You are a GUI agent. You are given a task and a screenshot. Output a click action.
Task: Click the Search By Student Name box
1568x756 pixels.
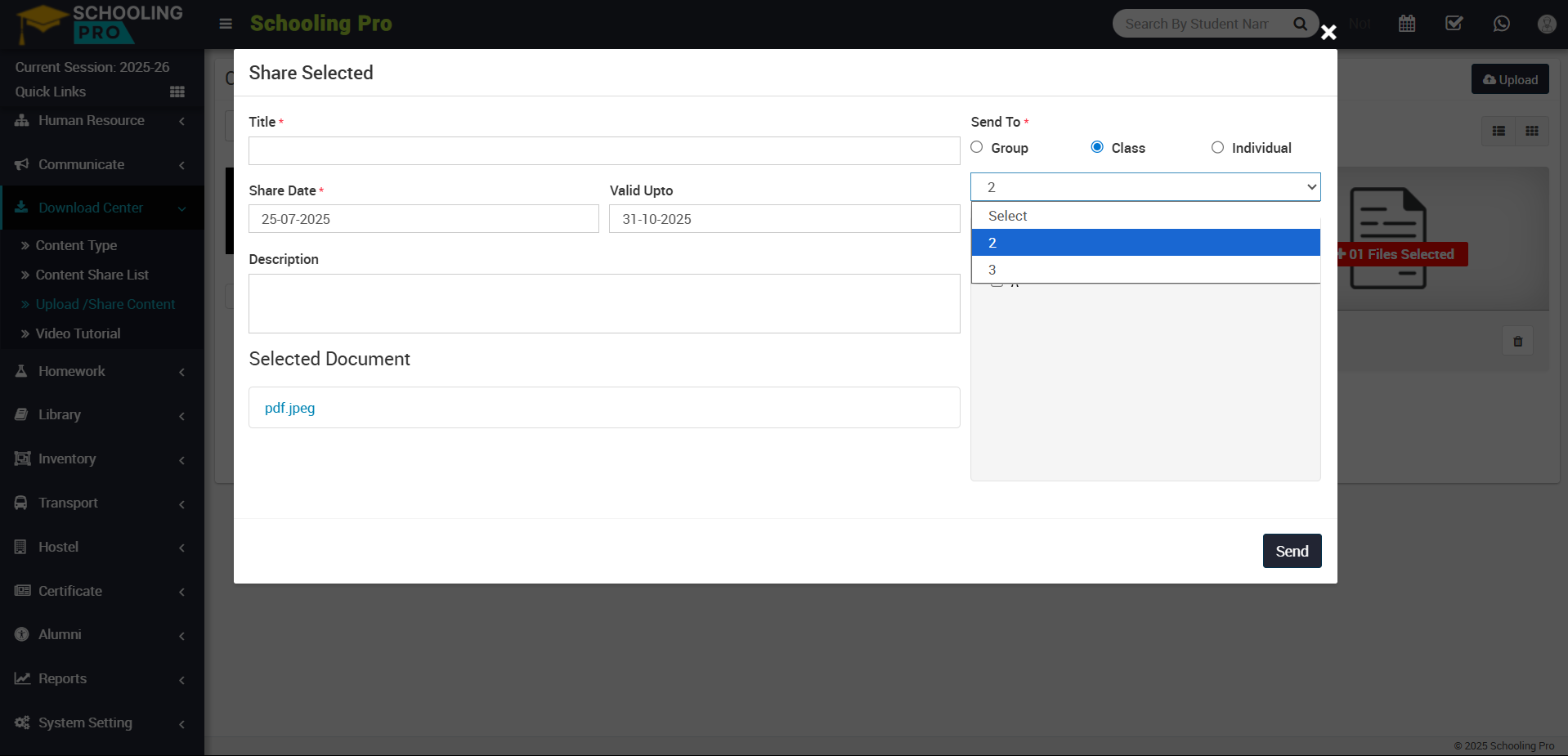click(x=1197, y=24)
